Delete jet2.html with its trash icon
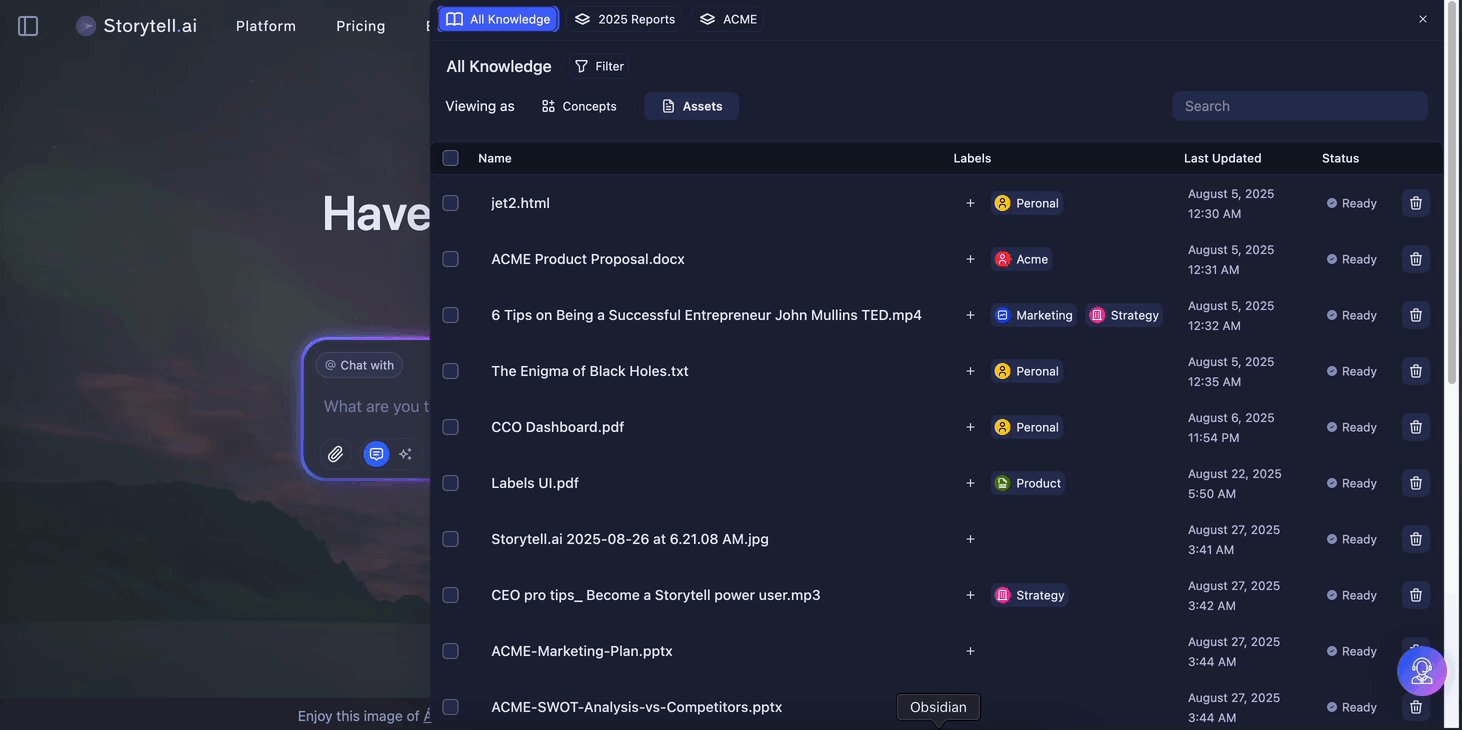The image size is (1463, 730). [1416, 203]
